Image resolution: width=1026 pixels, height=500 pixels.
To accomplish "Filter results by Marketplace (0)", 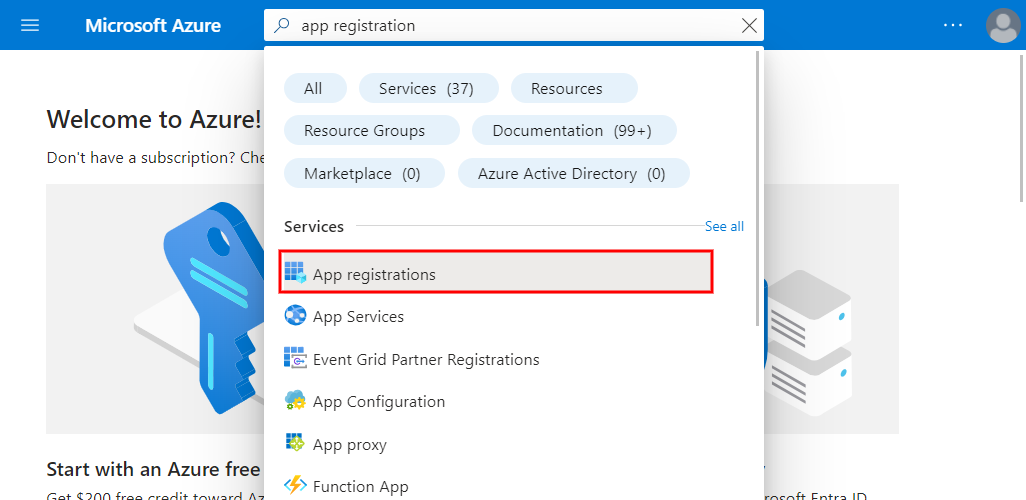I will coord(364,173).
